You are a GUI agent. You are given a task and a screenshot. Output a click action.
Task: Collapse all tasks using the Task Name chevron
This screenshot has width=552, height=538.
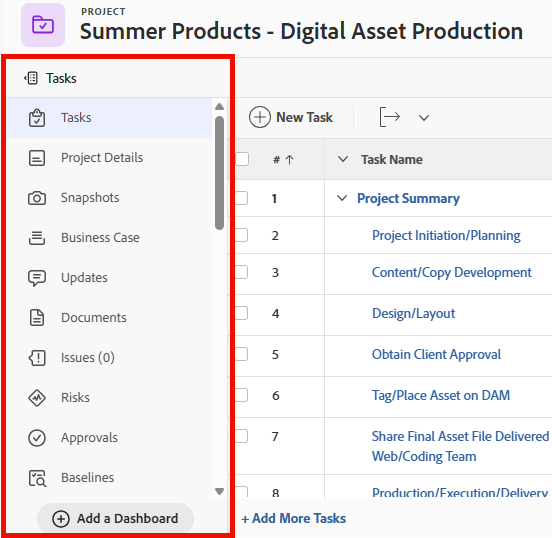343,159
